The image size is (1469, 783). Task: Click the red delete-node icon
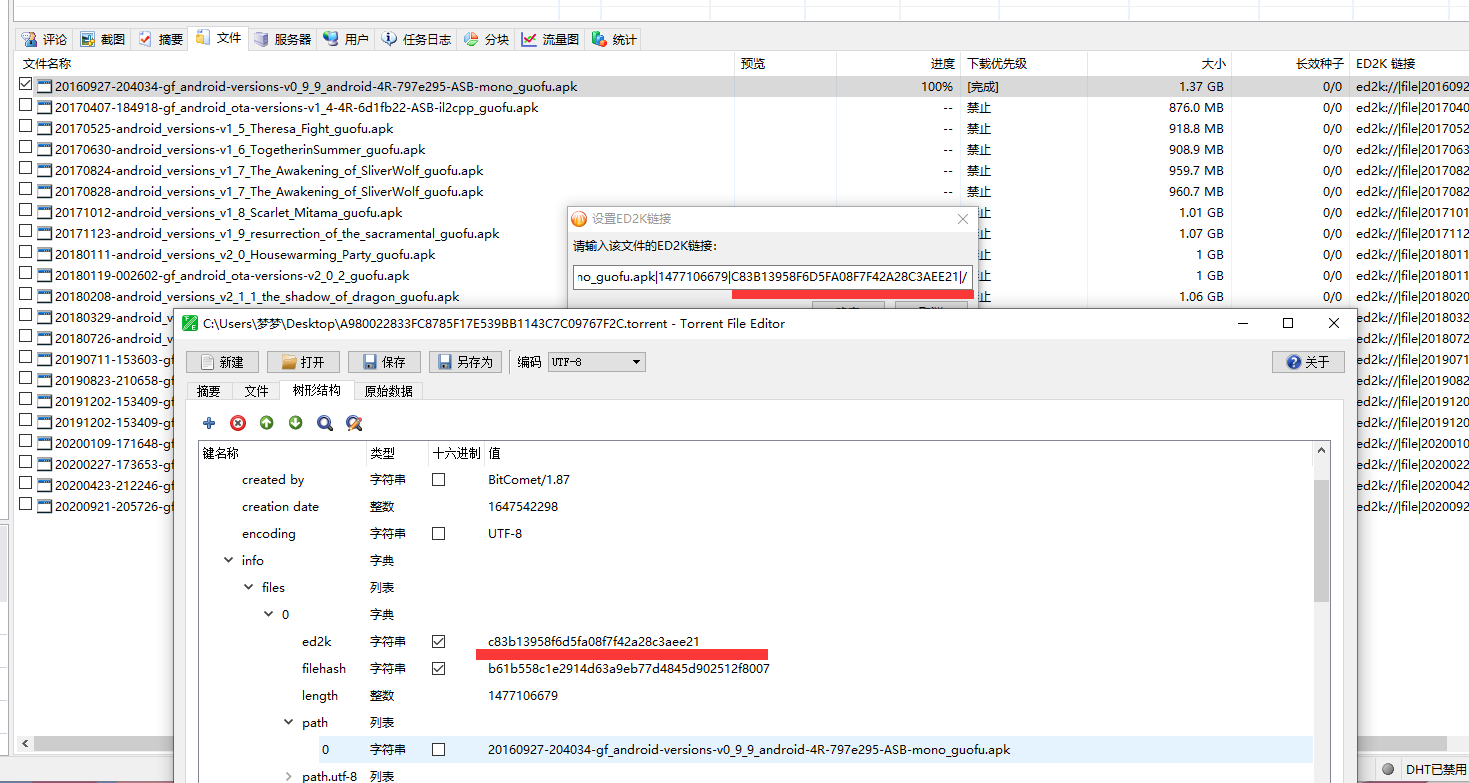point(238,423)
